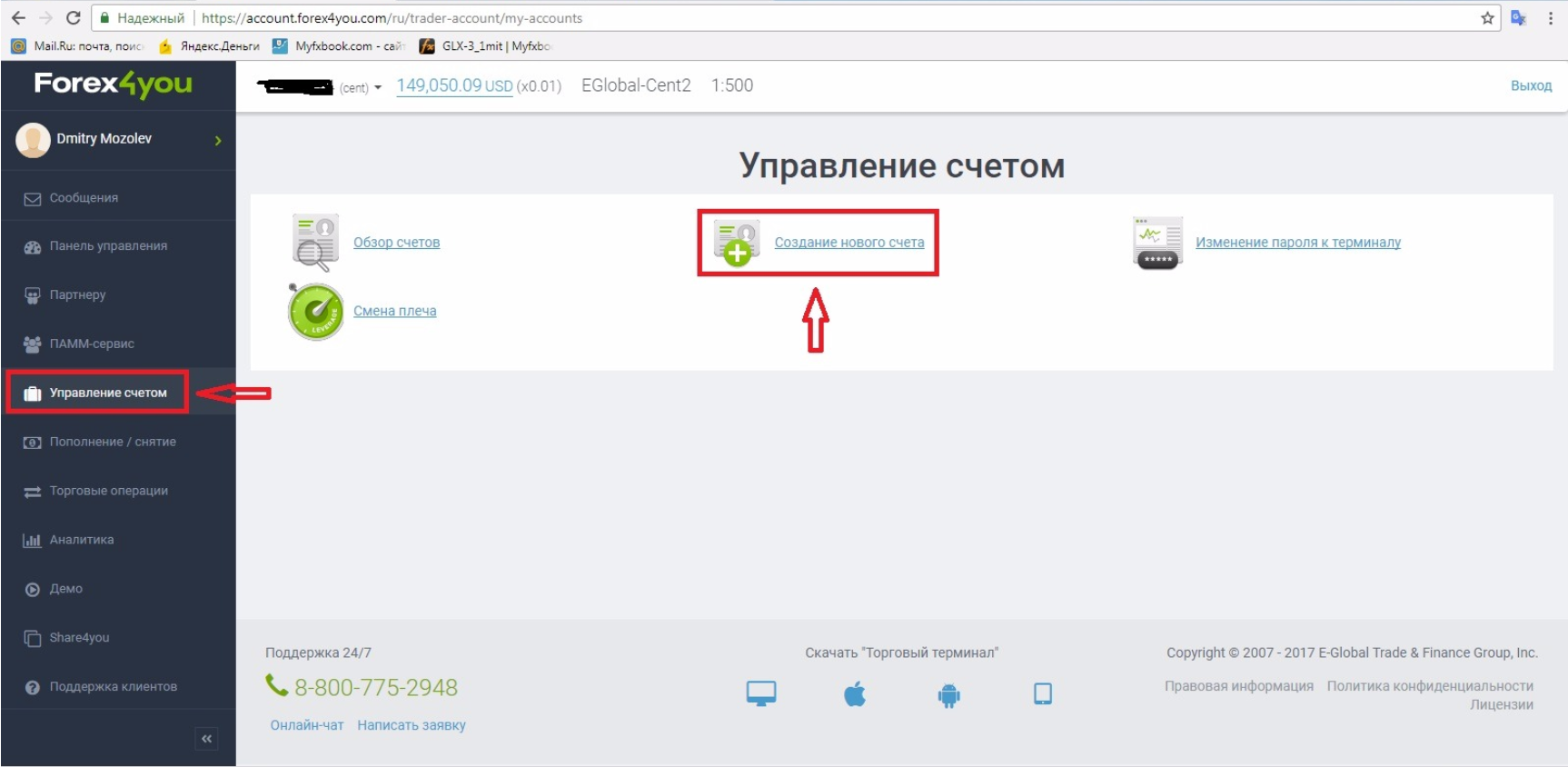Click the Обзор счетов link

click(x=397, y=243)
